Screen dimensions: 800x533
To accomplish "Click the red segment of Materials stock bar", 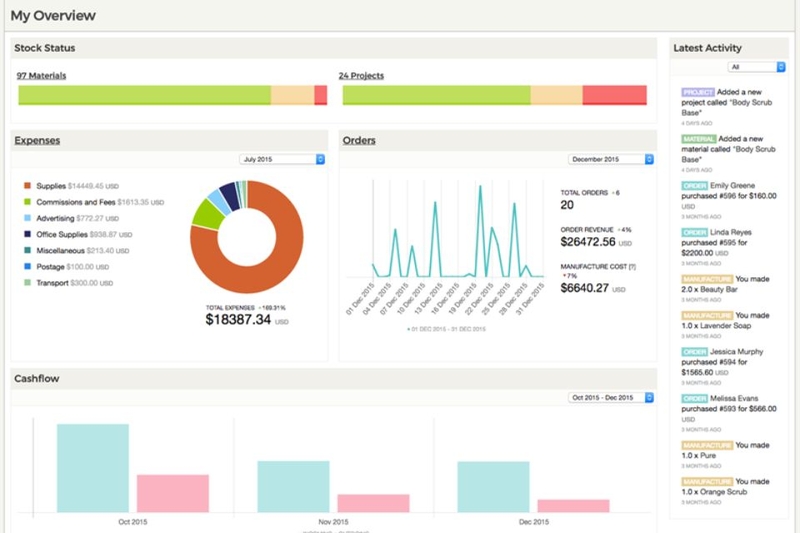I will [x=320, y=95].
